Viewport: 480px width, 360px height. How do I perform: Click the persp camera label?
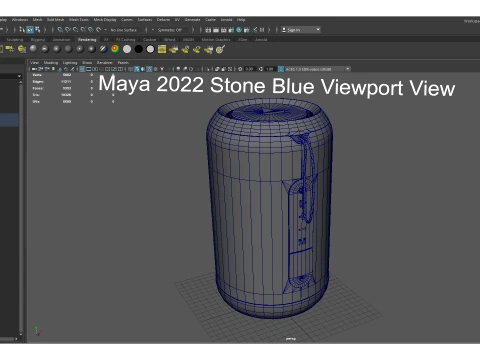291,339
